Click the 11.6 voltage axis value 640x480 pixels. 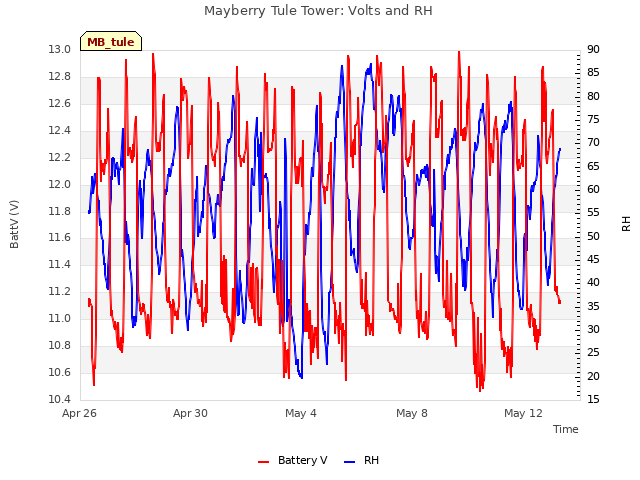pos(59,237)
